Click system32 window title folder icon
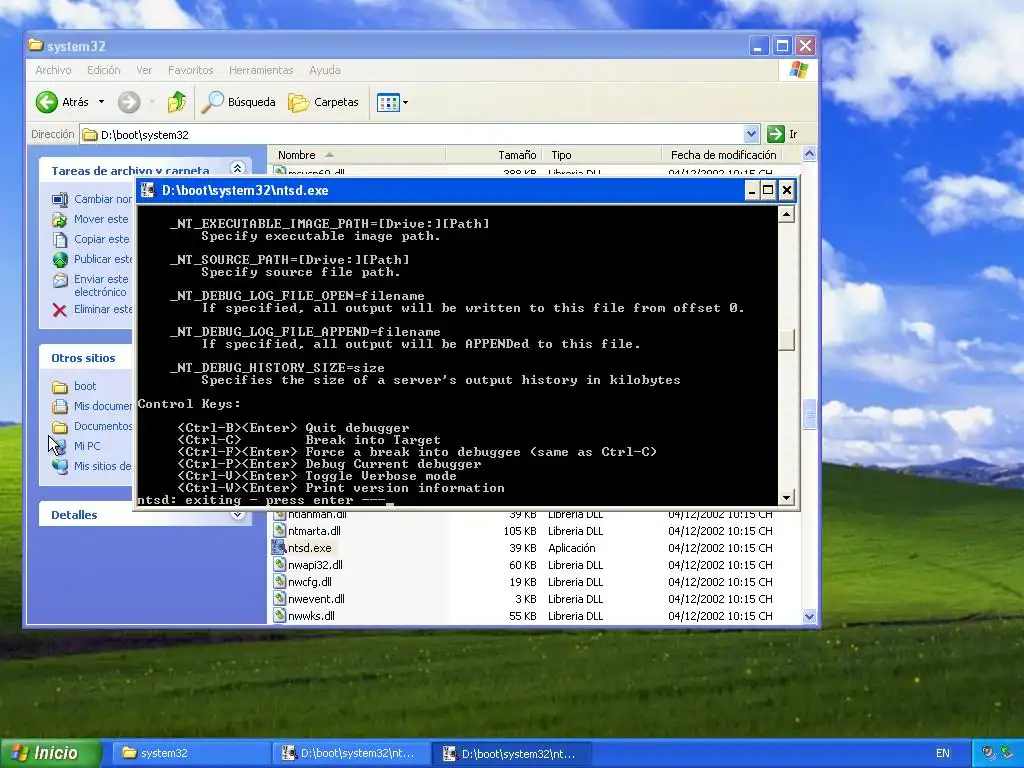Image resolution: width=1024 pixels, height=768 pixels. tap(36, 46)
